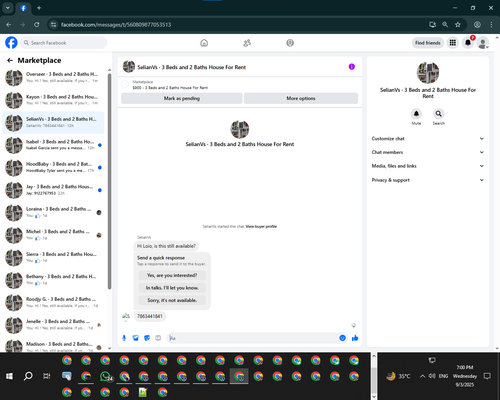Show hidden system tray icons chevron

(422, 376)
